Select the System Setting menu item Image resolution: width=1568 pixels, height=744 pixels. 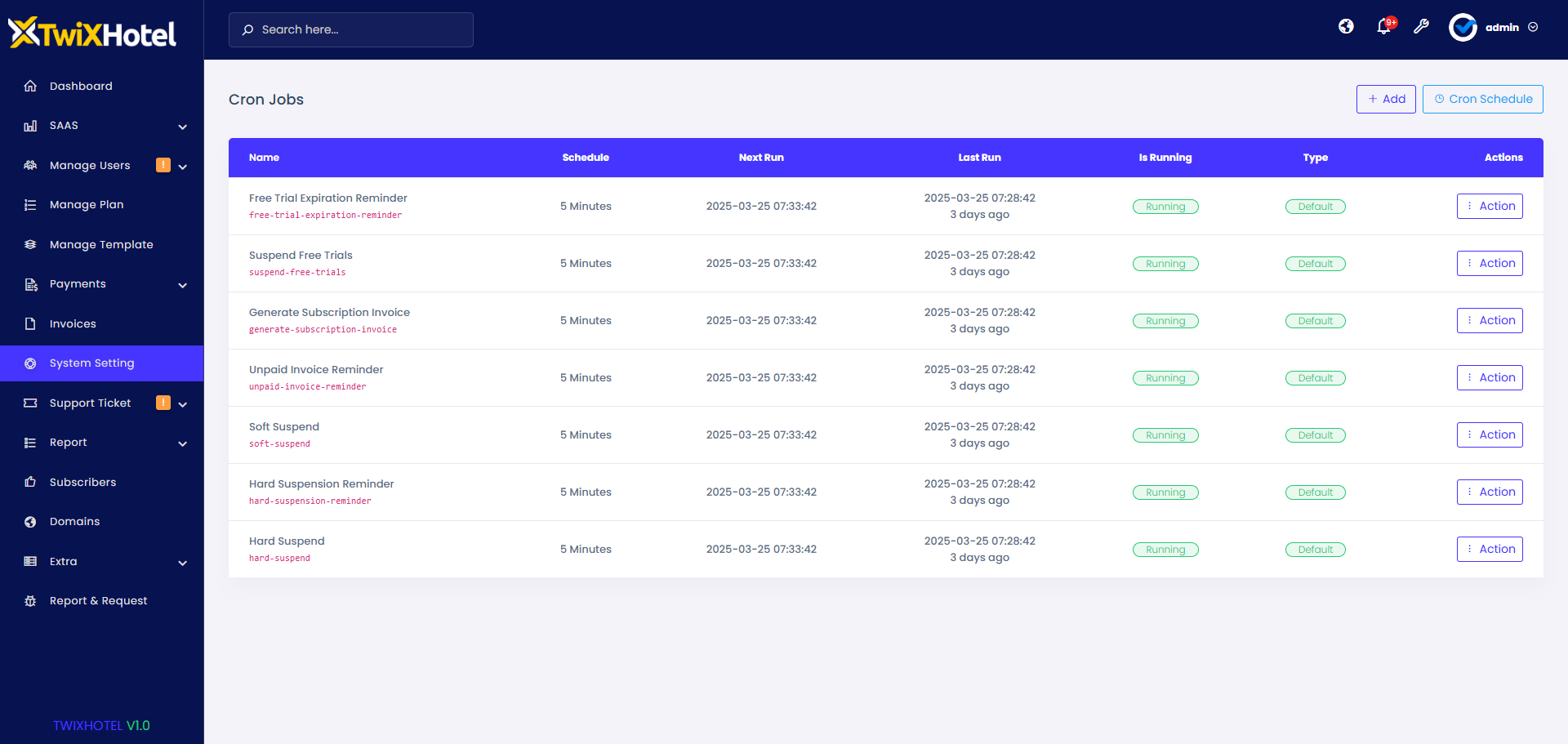pyautogui.click(x=91, y=363)
